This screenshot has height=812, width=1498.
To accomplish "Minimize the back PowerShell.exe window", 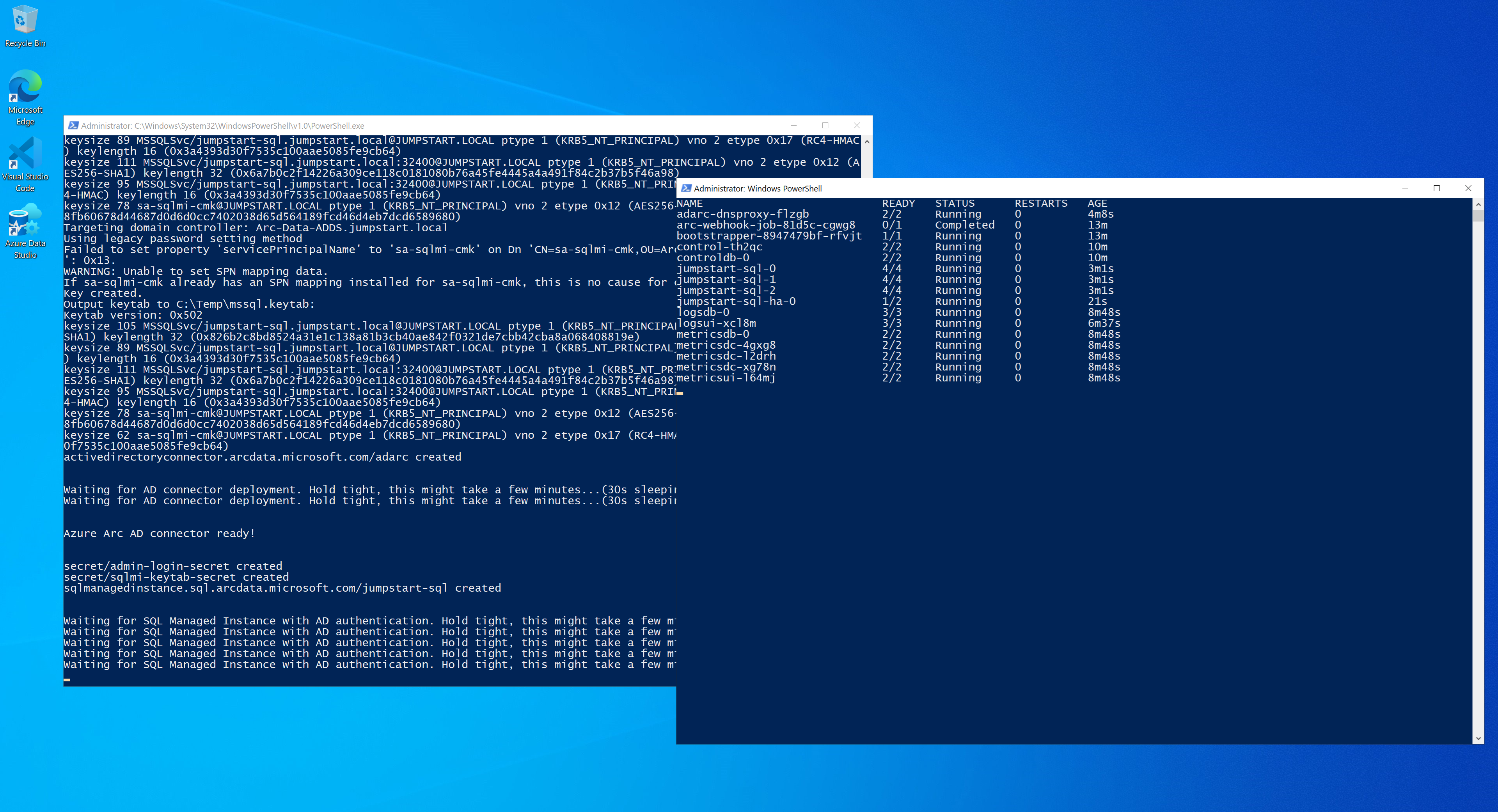I will (794, 126).
